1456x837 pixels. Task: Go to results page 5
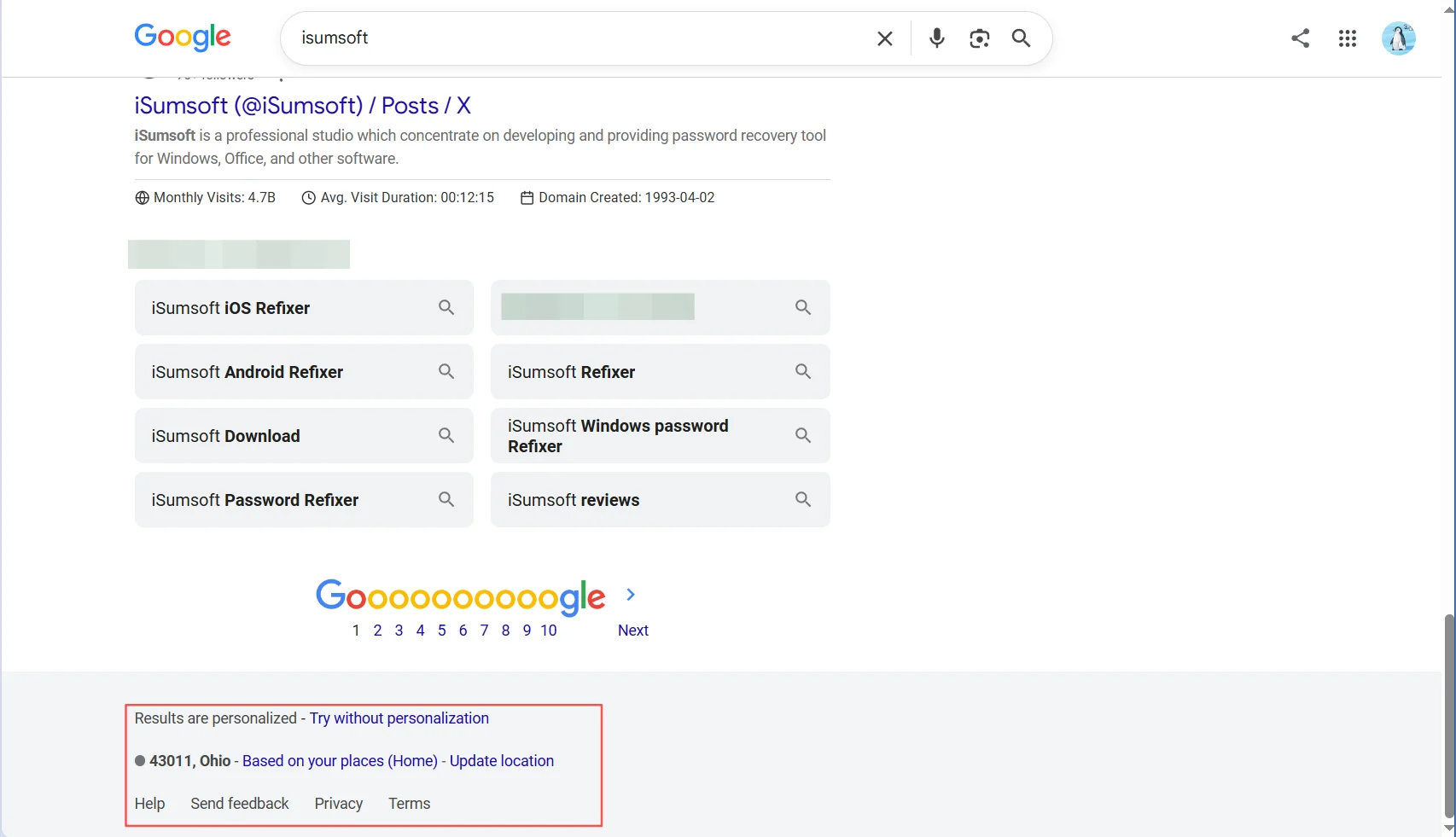pos(441,631)
